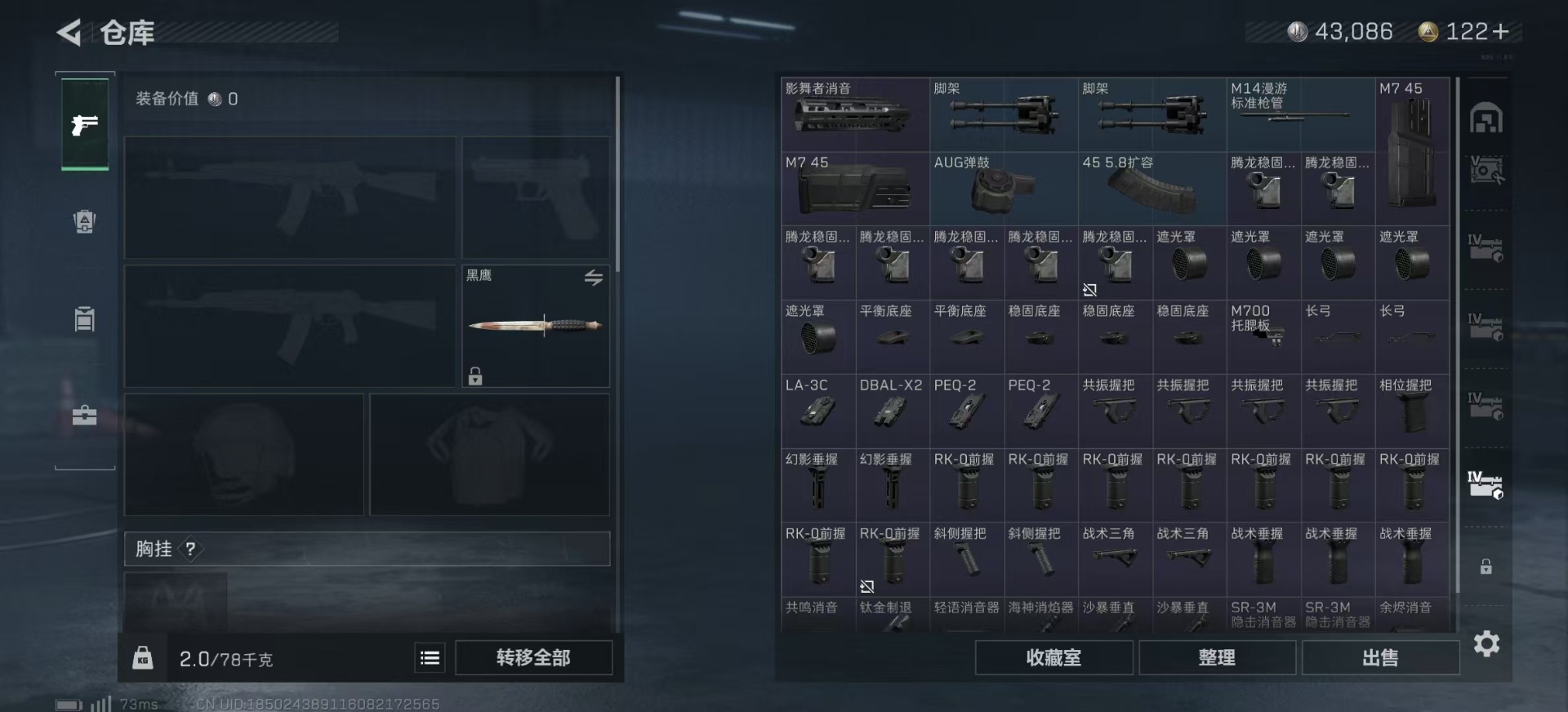The image size is (1568, 712).
Task: Select the 影舞者消音 suppressor item
Action: (855, 114)
